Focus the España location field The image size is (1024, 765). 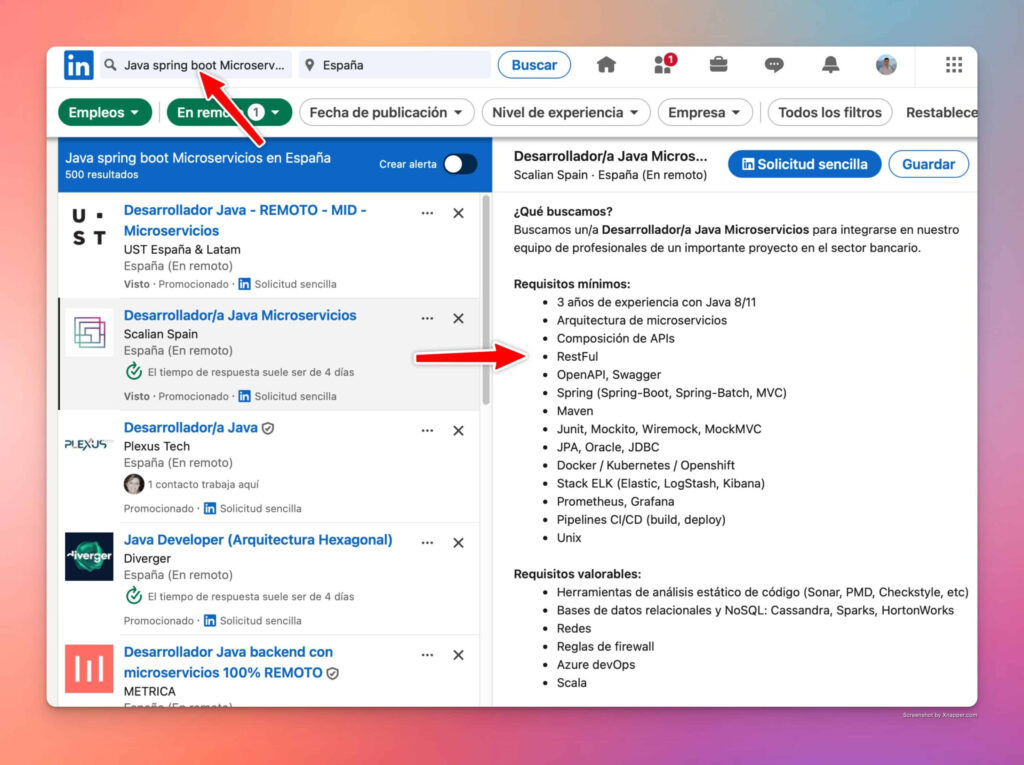pos(394,65)
